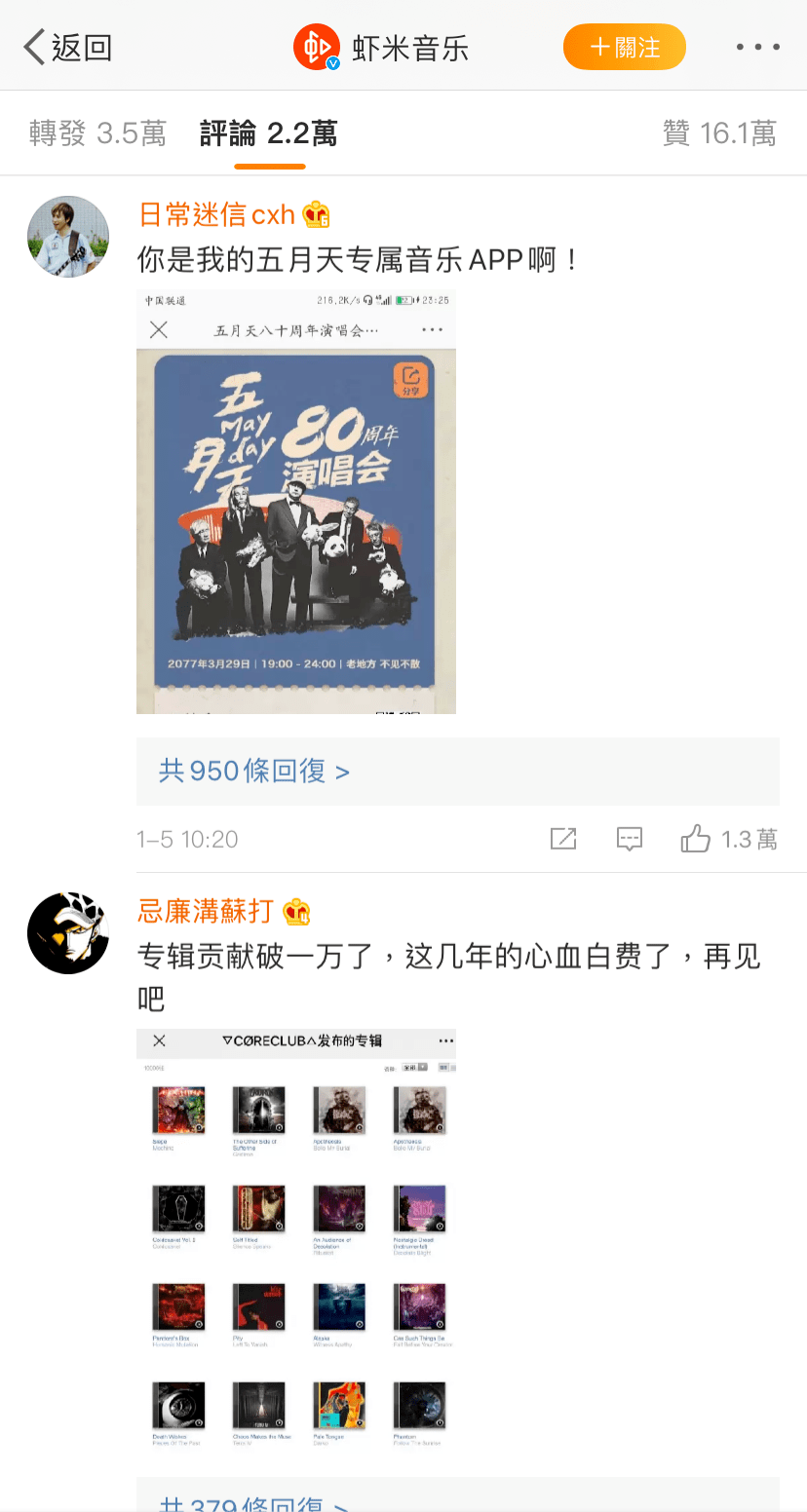
Task: Repost the first comment with share icon
Action: (x=563, y=839)
